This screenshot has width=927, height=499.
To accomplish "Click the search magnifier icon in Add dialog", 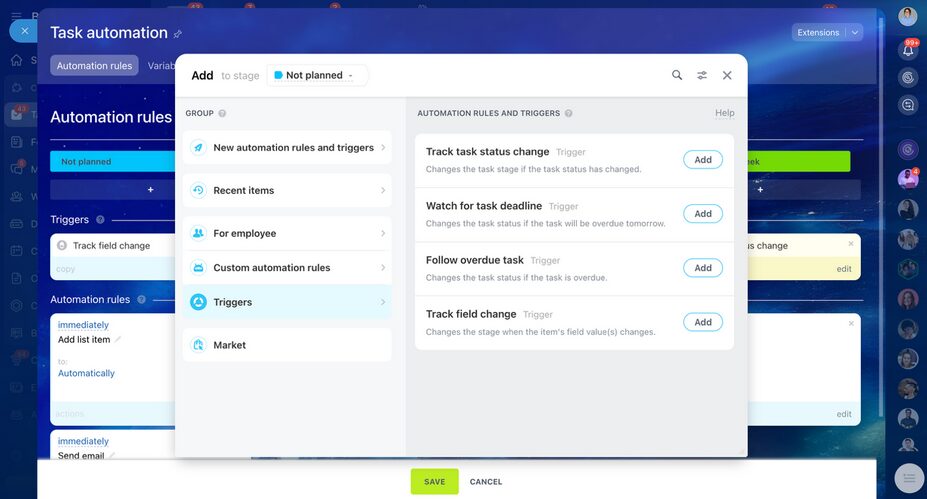I will [x=677, y=75].
